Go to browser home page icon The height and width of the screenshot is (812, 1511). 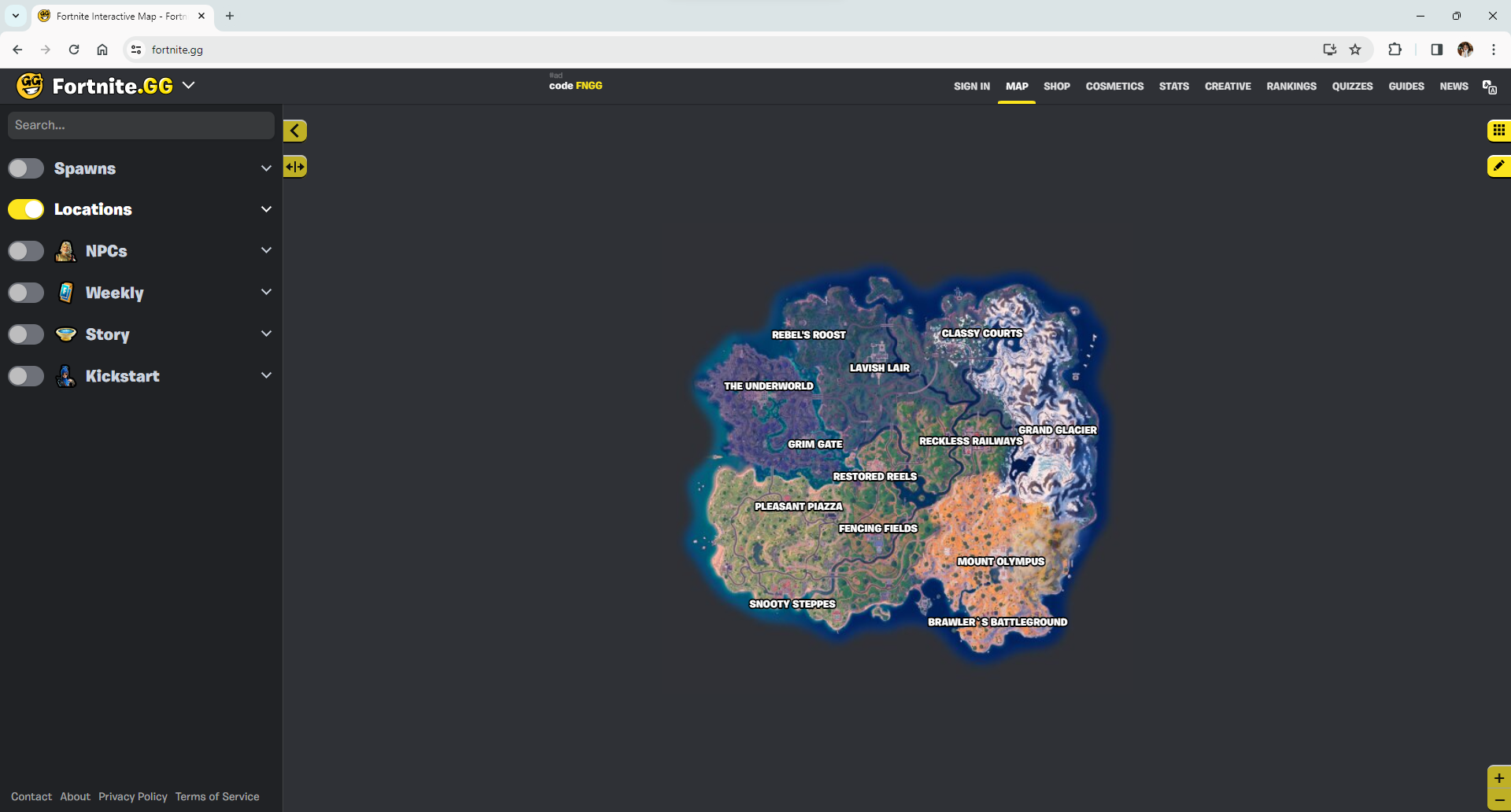point(102,50)
